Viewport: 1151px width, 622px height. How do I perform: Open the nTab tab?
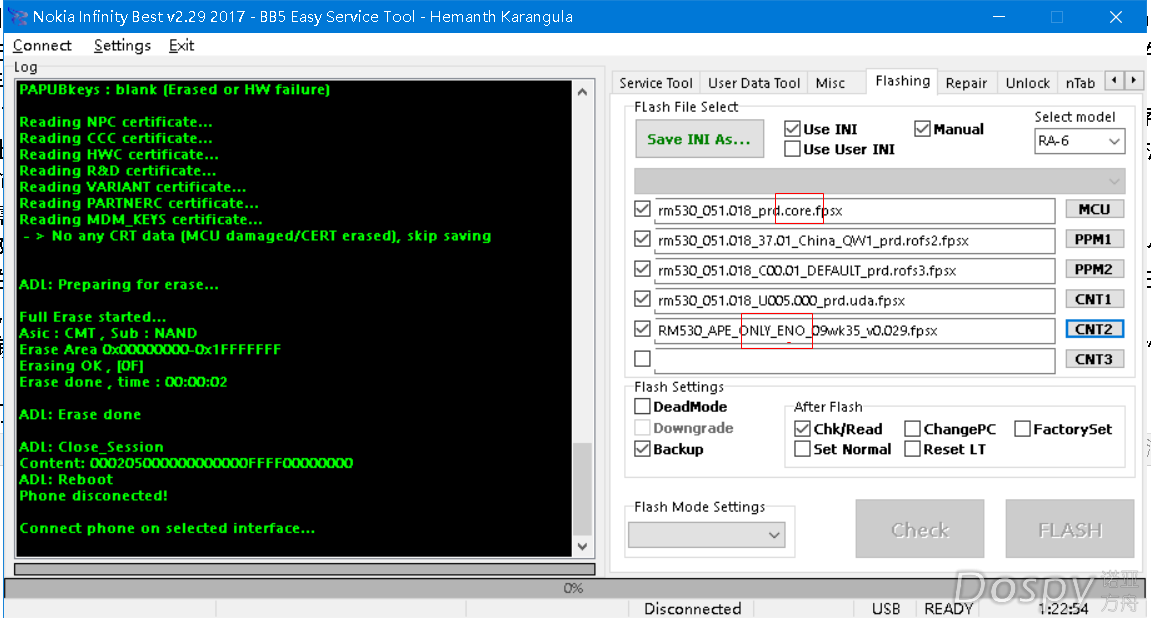click(x=1080, y=83)
